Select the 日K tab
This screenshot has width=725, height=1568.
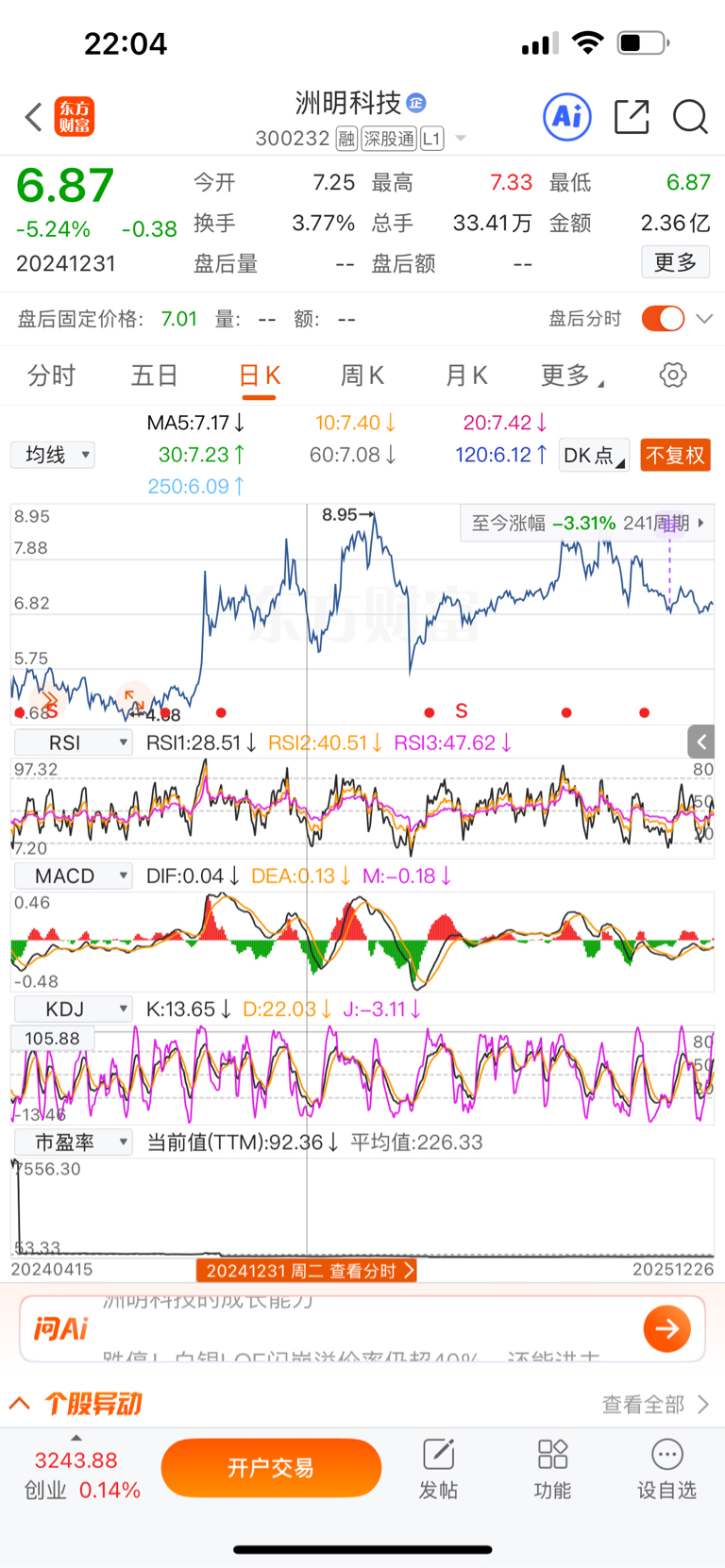(260, 375)
